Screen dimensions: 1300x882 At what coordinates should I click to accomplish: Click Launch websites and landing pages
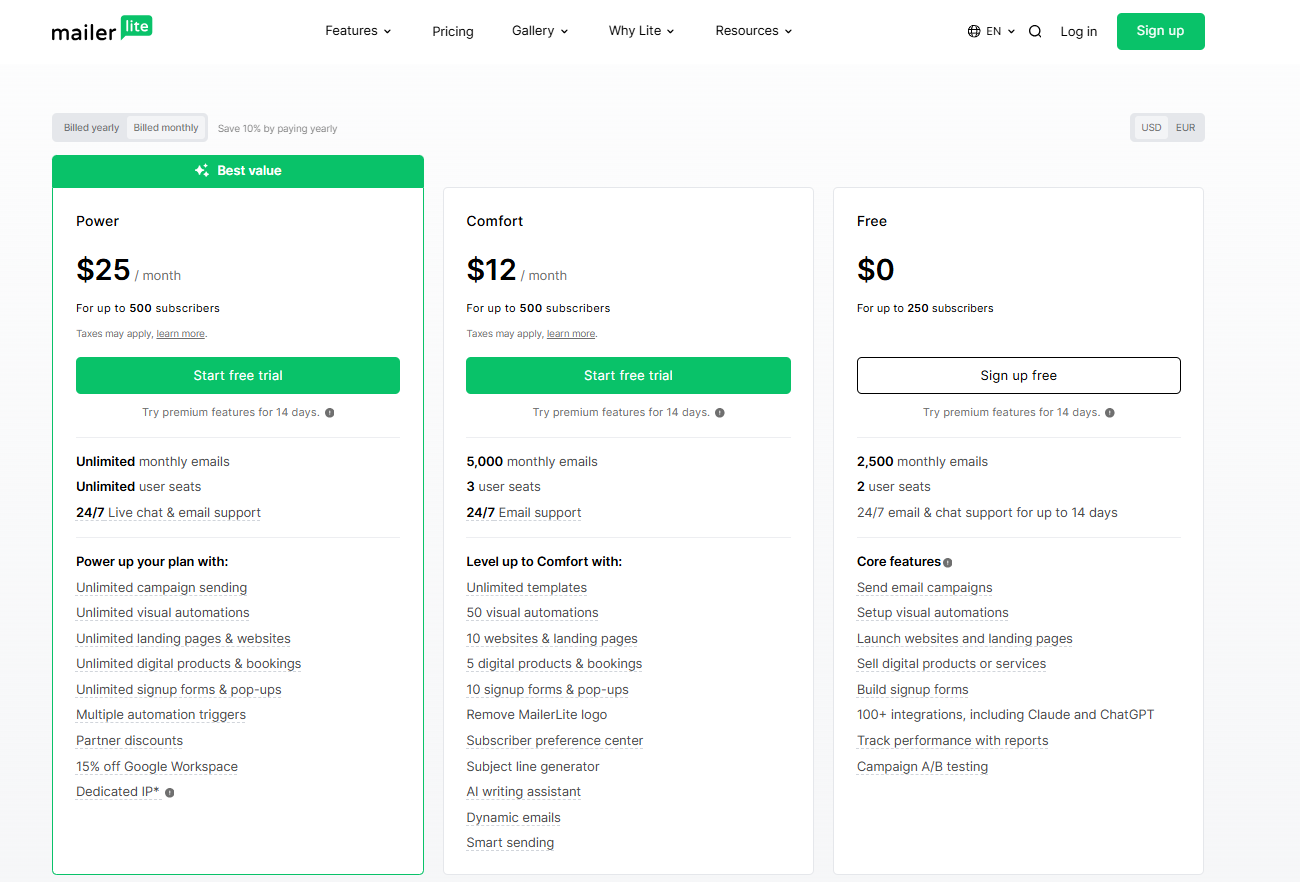[965, 639]
